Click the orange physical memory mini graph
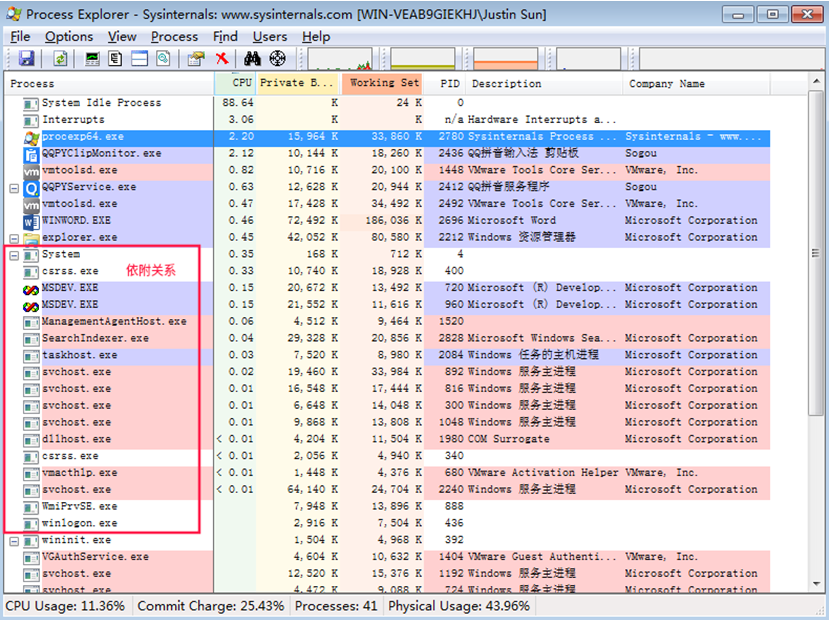Screen dimensions: 829x620 click(x=506, y=59)
